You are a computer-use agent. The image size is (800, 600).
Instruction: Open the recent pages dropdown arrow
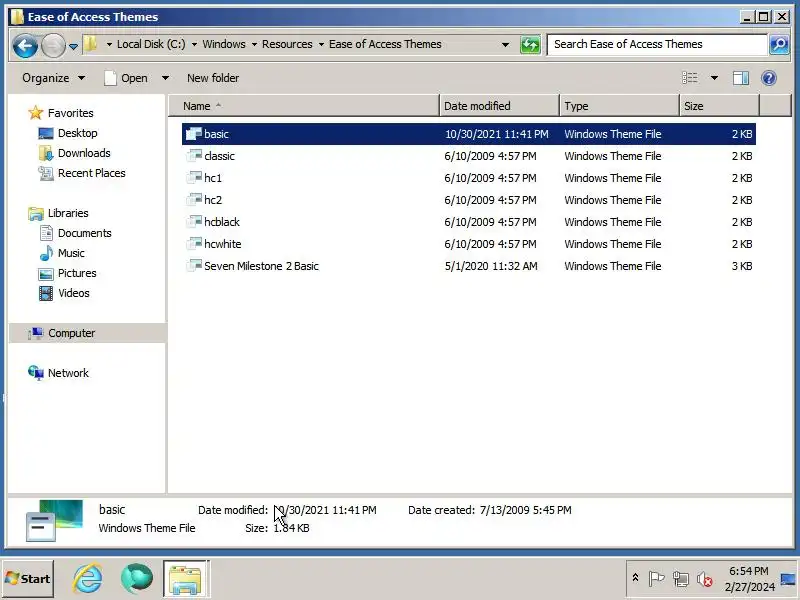click(73, 46)
